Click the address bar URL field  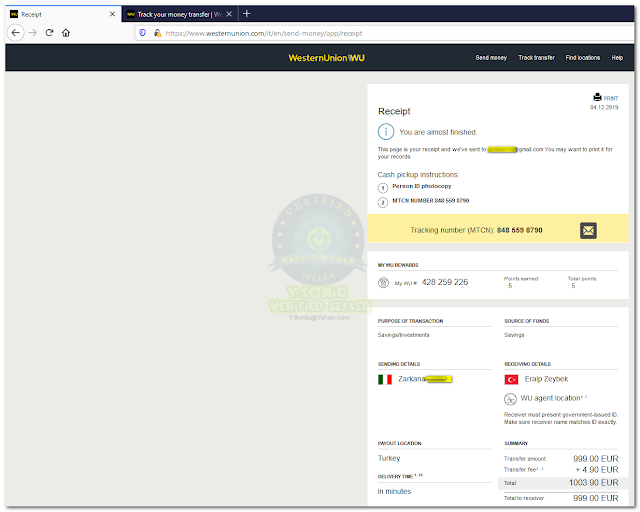coord(384,33)
